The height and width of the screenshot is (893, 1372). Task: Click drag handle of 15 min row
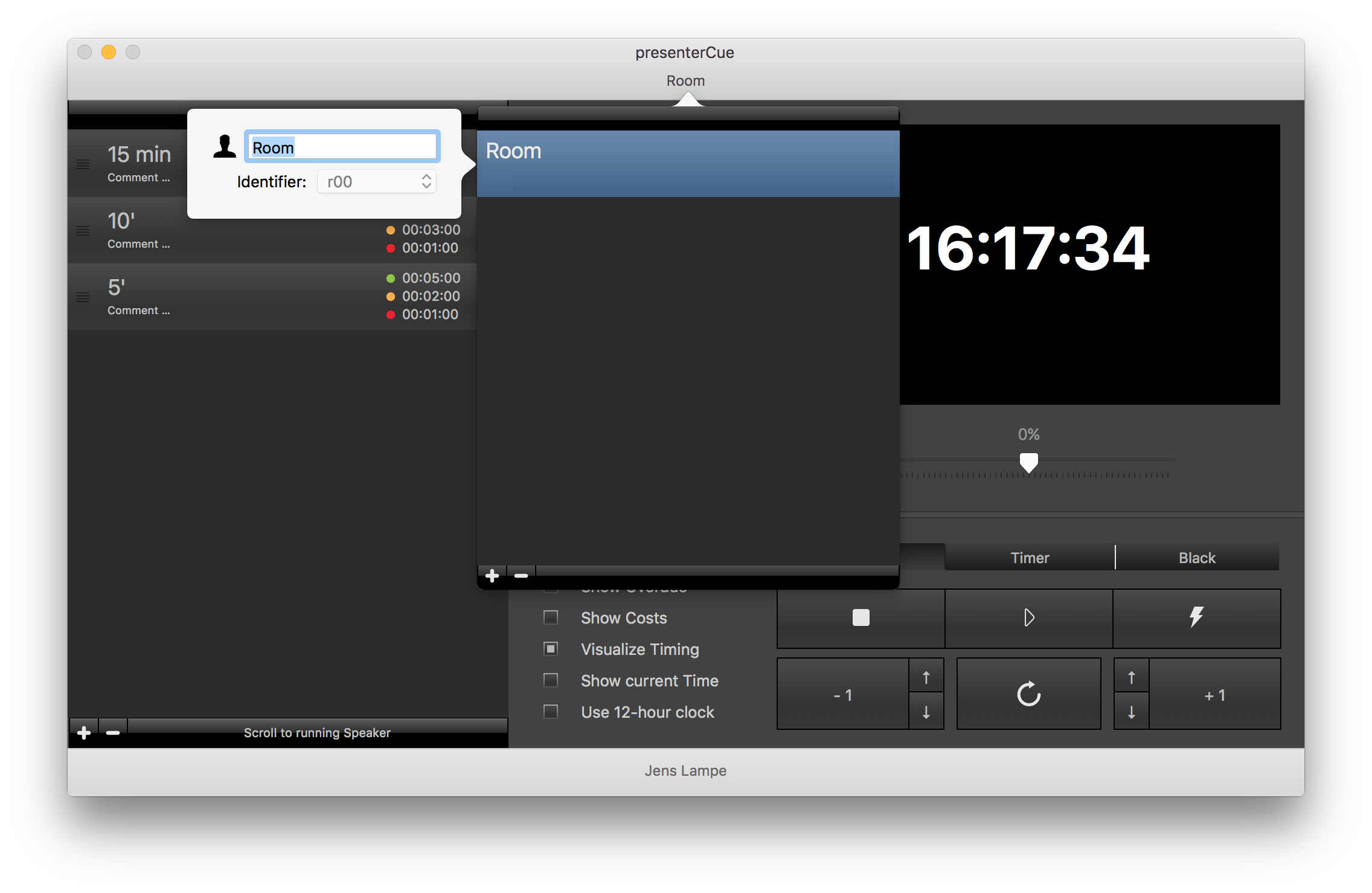coord(83,164)
